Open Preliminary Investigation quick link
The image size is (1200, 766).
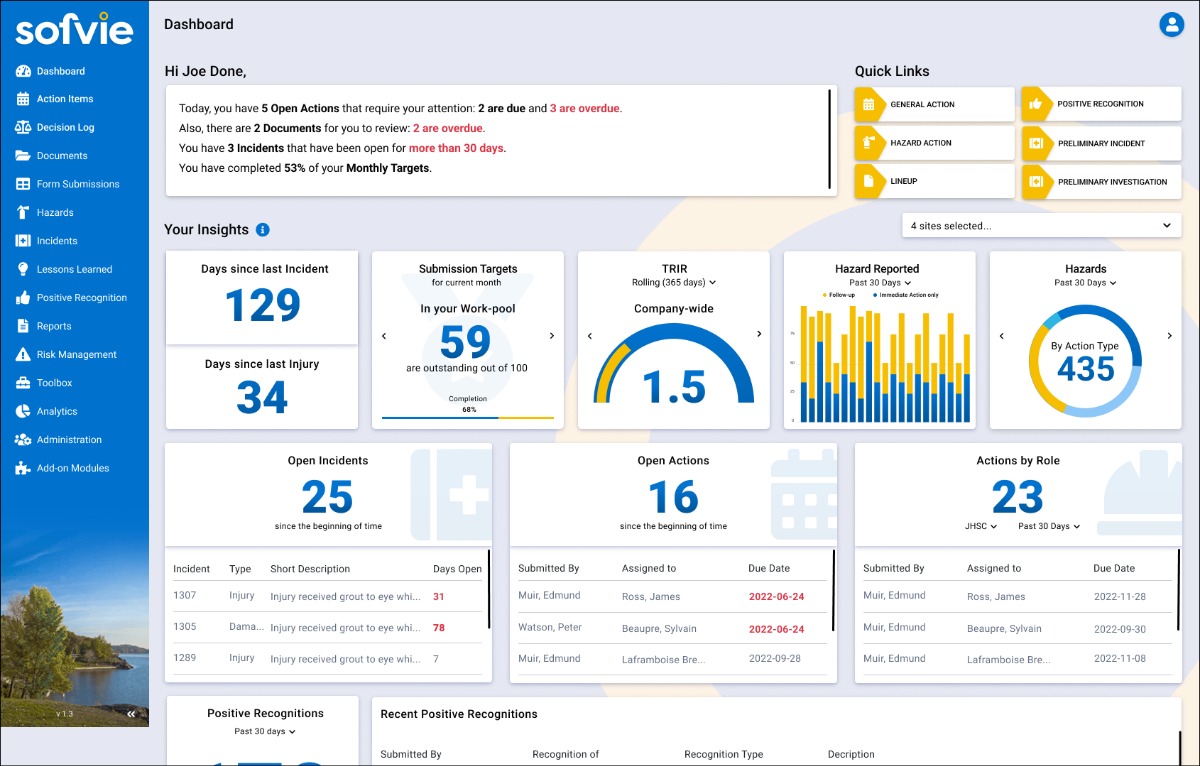1101,182
